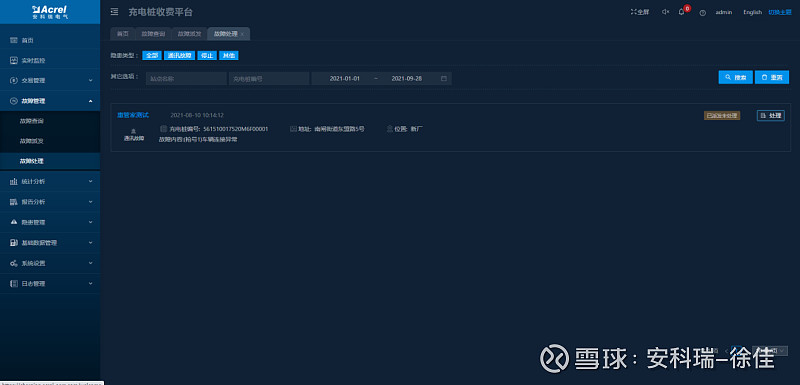The width and height of the screenshot is (800, 385).
Task: Open the 首页 tab
Action: 122,34
